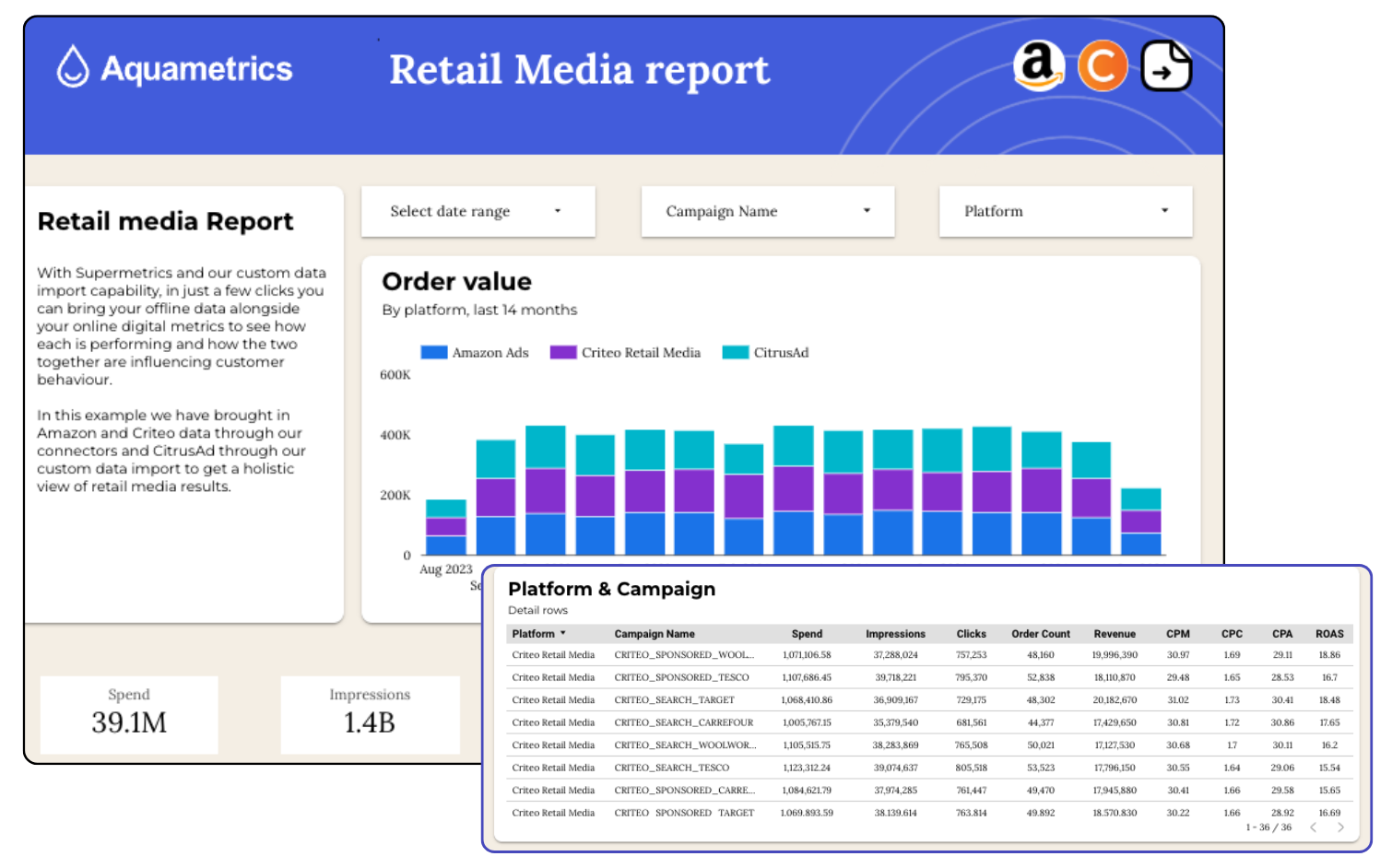The height and width of the screenshot is (868, 1392).
Task: Expand the Campaign Name filter dropdown
Action: [767, 211]
